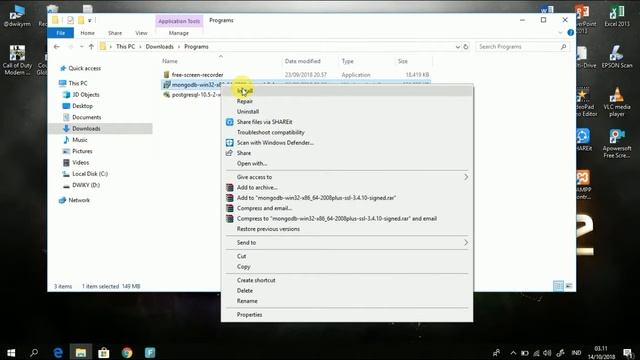Open Quick access in navigation pane
This screenshot has height=360, width=640.
click(x=84, y=69)
